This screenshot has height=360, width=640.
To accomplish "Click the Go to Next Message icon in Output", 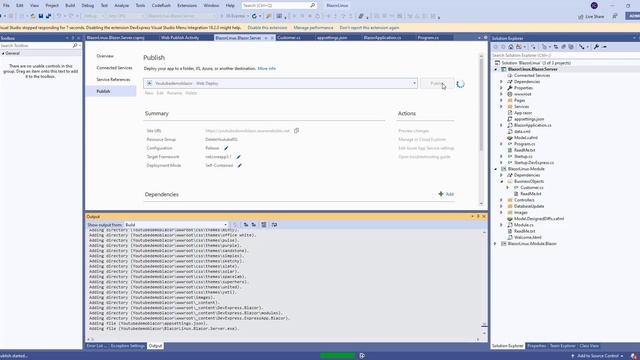I will pyautogui.click(x=253, y=225).
